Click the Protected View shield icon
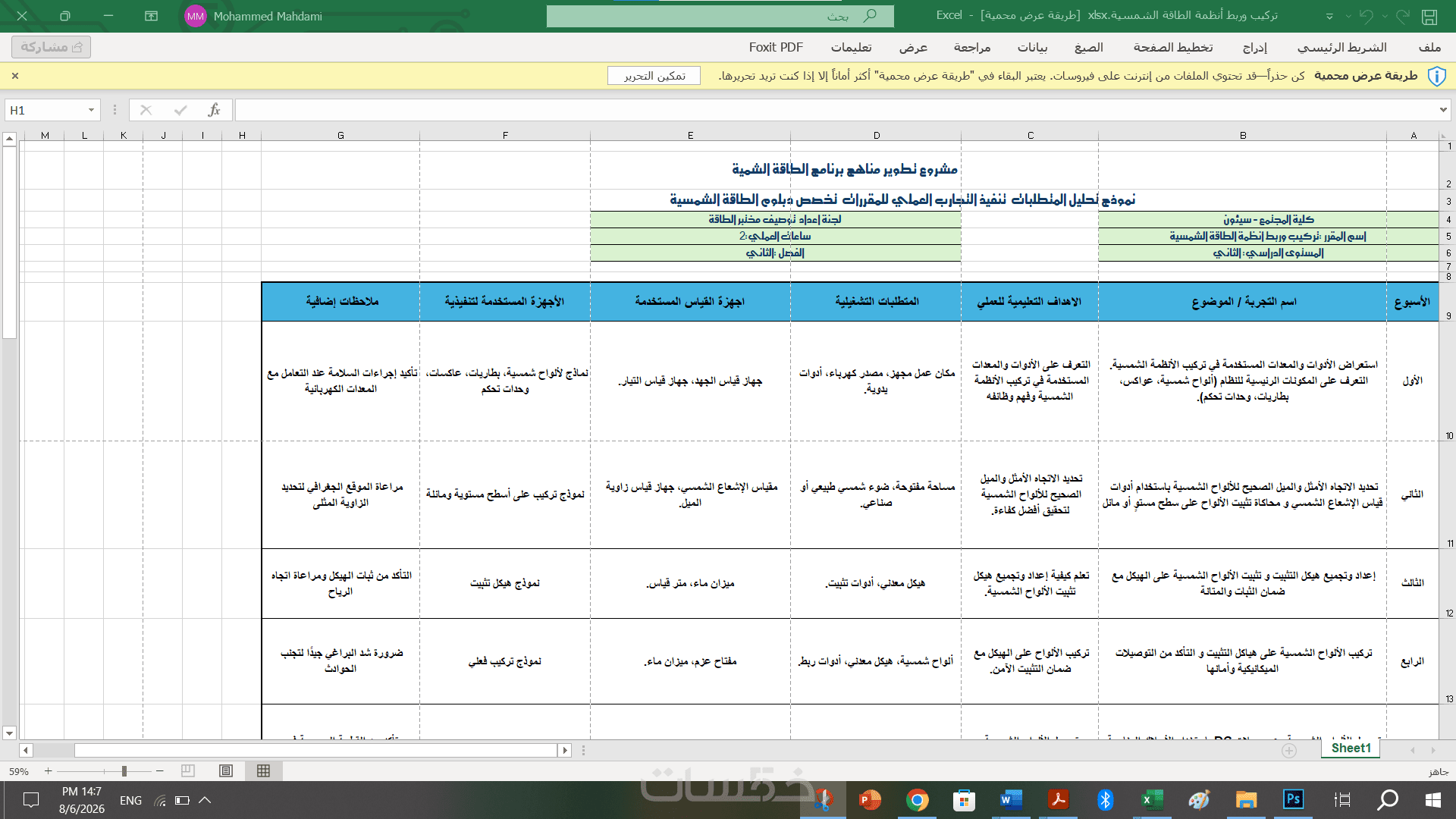The image size is (1456, 819). pyautogui.click(x=1436, y=76)
